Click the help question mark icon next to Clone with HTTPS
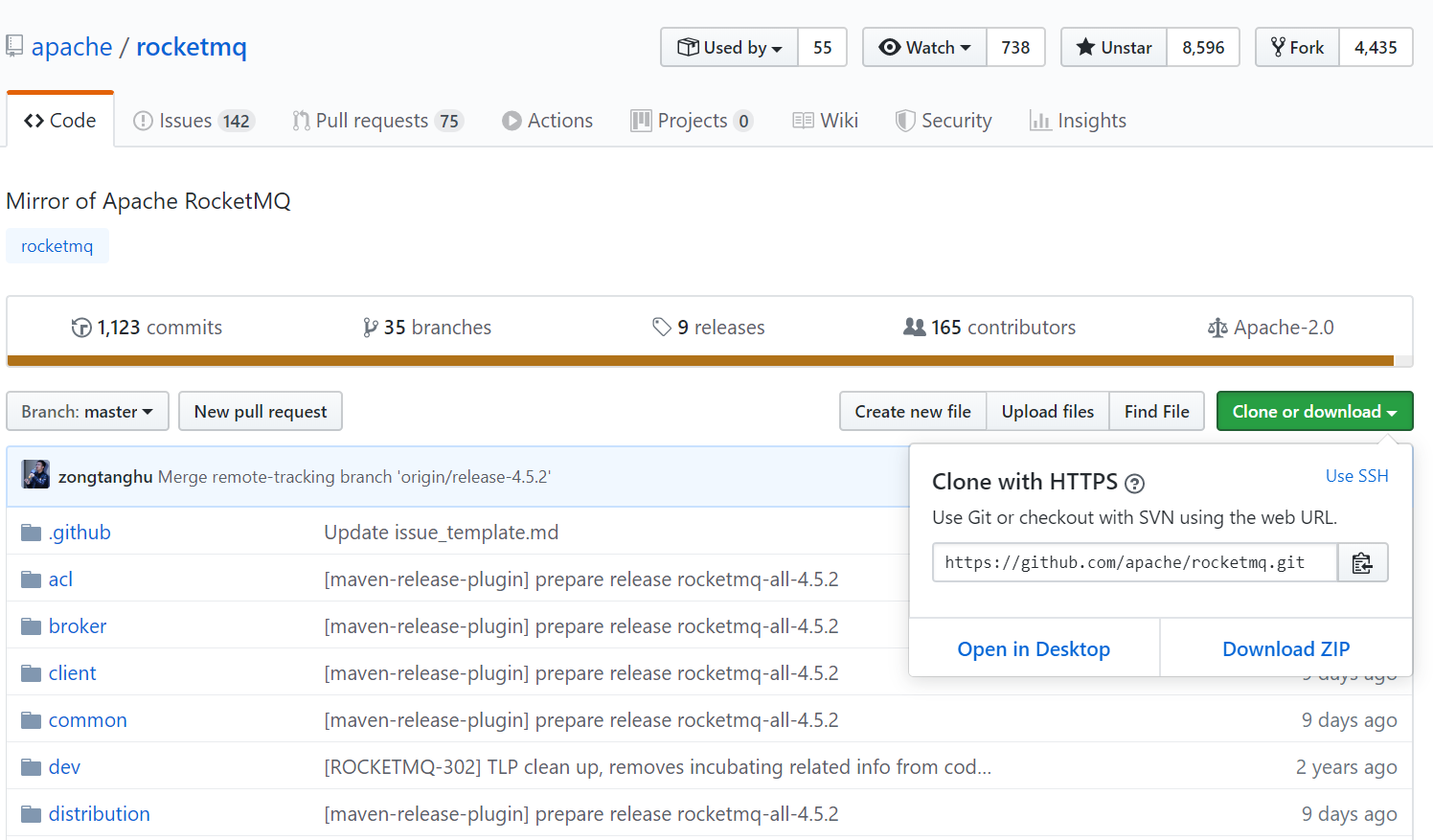 (x=1134, y=483)
